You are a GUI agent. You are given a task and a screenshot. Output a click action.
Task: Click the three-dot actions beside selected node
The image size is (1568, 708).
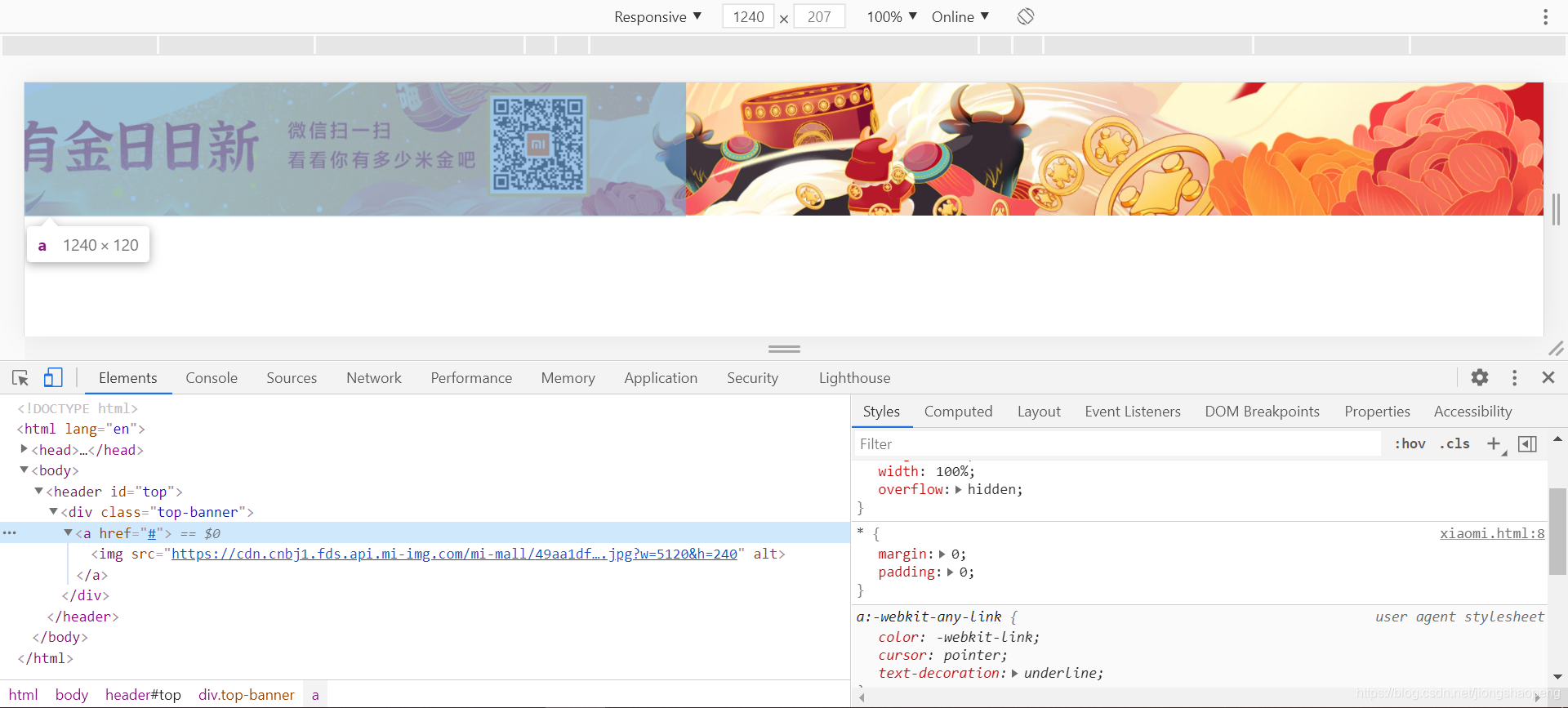(10, 532)
